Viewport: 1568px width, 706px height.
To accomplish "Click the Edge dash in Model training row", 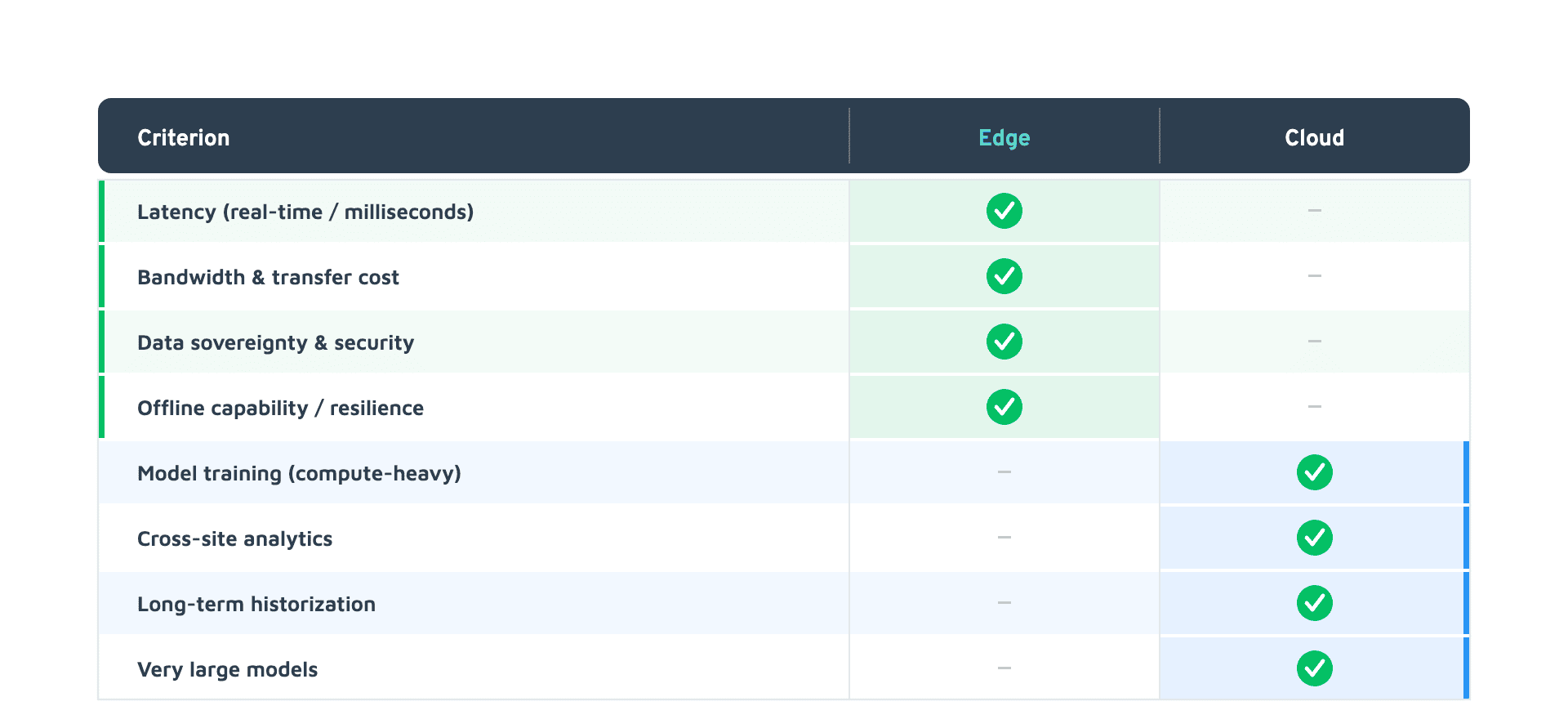I will click(1004, 472).
